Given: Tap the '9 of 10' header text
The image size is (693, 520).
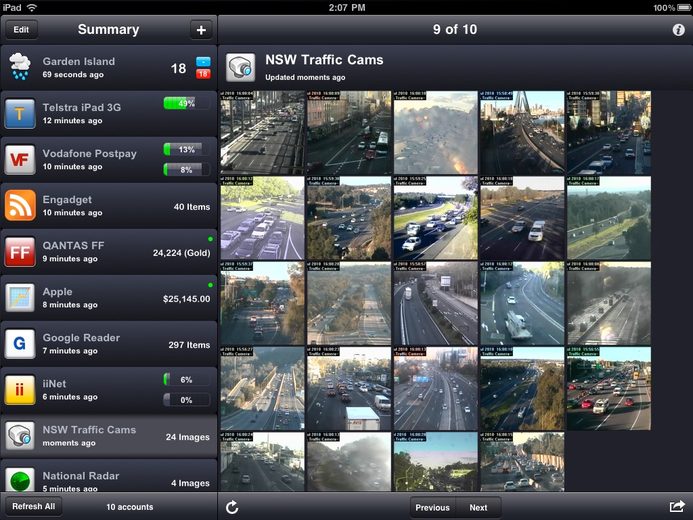Looking at the screenshot, I should (455, 30).
